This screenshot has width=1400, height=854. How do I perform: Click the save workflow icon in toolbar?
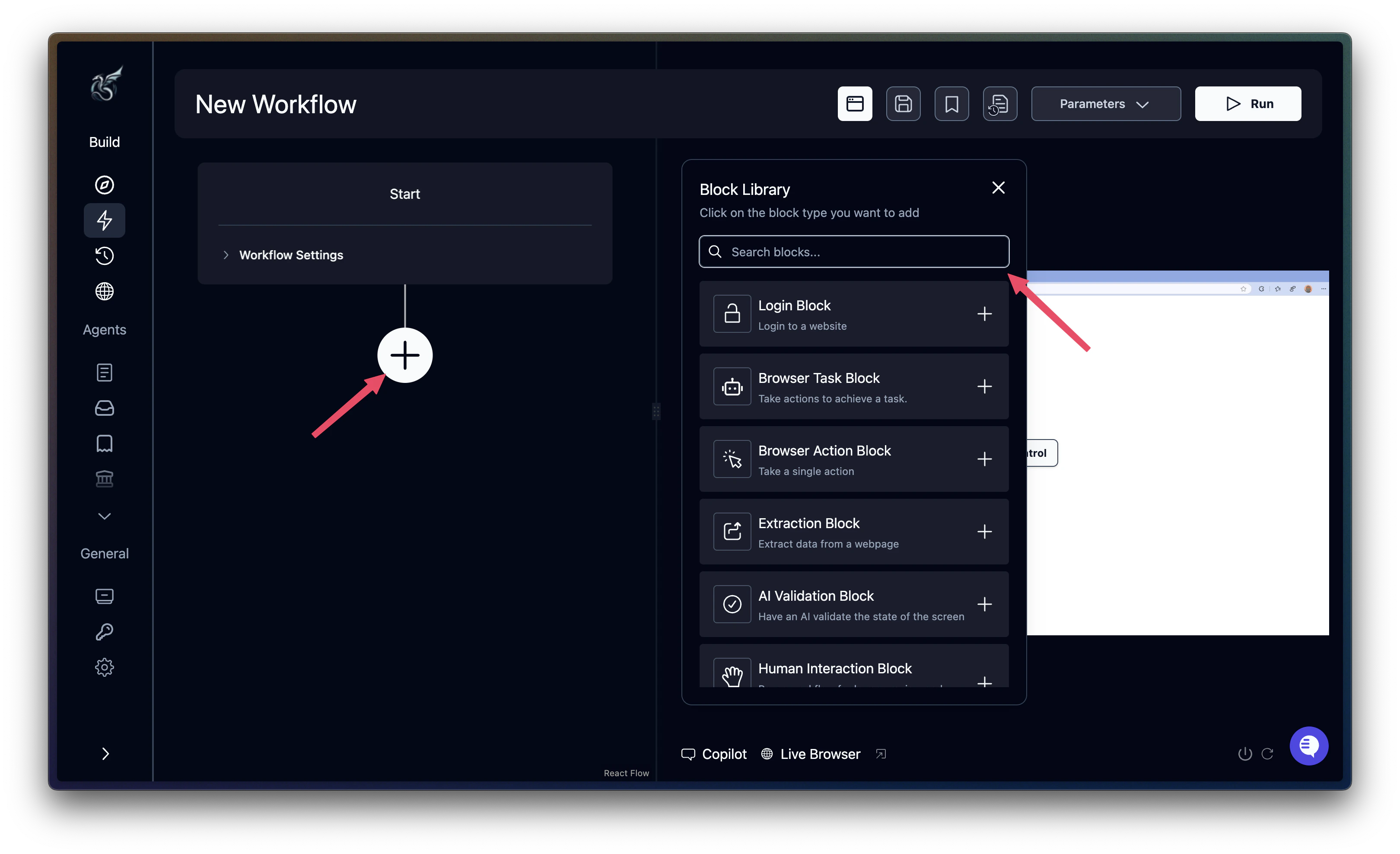click(903, 103)
